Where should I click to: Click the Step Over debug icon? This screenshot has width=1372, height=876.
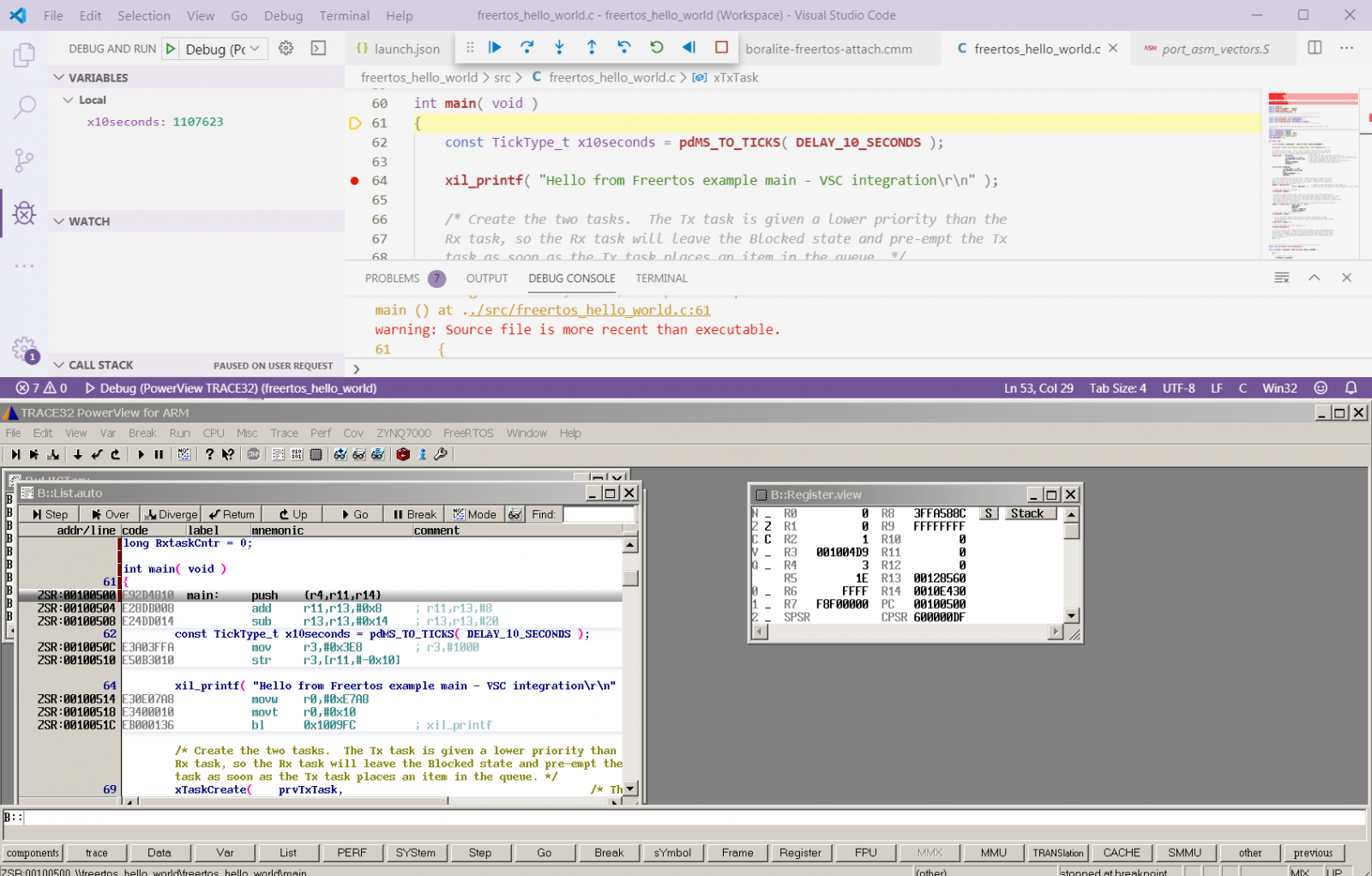click(527, 48)
